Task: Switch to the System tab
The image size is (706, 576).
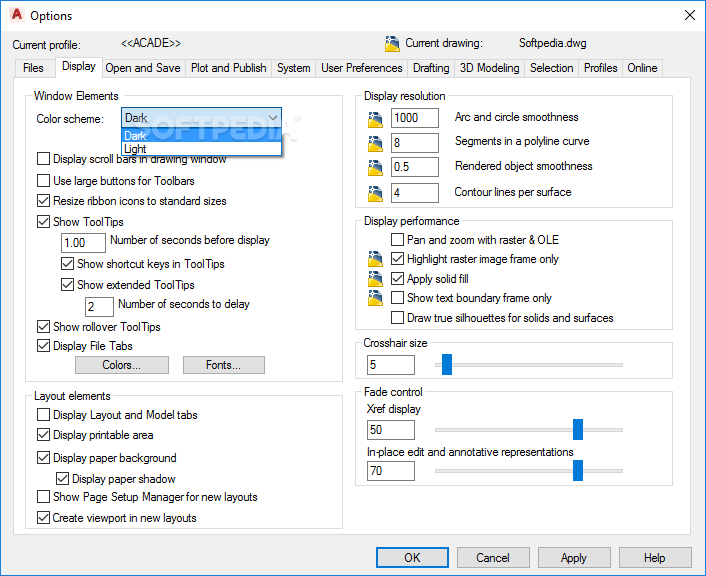Action: pyautogui.click(x=294, y=68)
